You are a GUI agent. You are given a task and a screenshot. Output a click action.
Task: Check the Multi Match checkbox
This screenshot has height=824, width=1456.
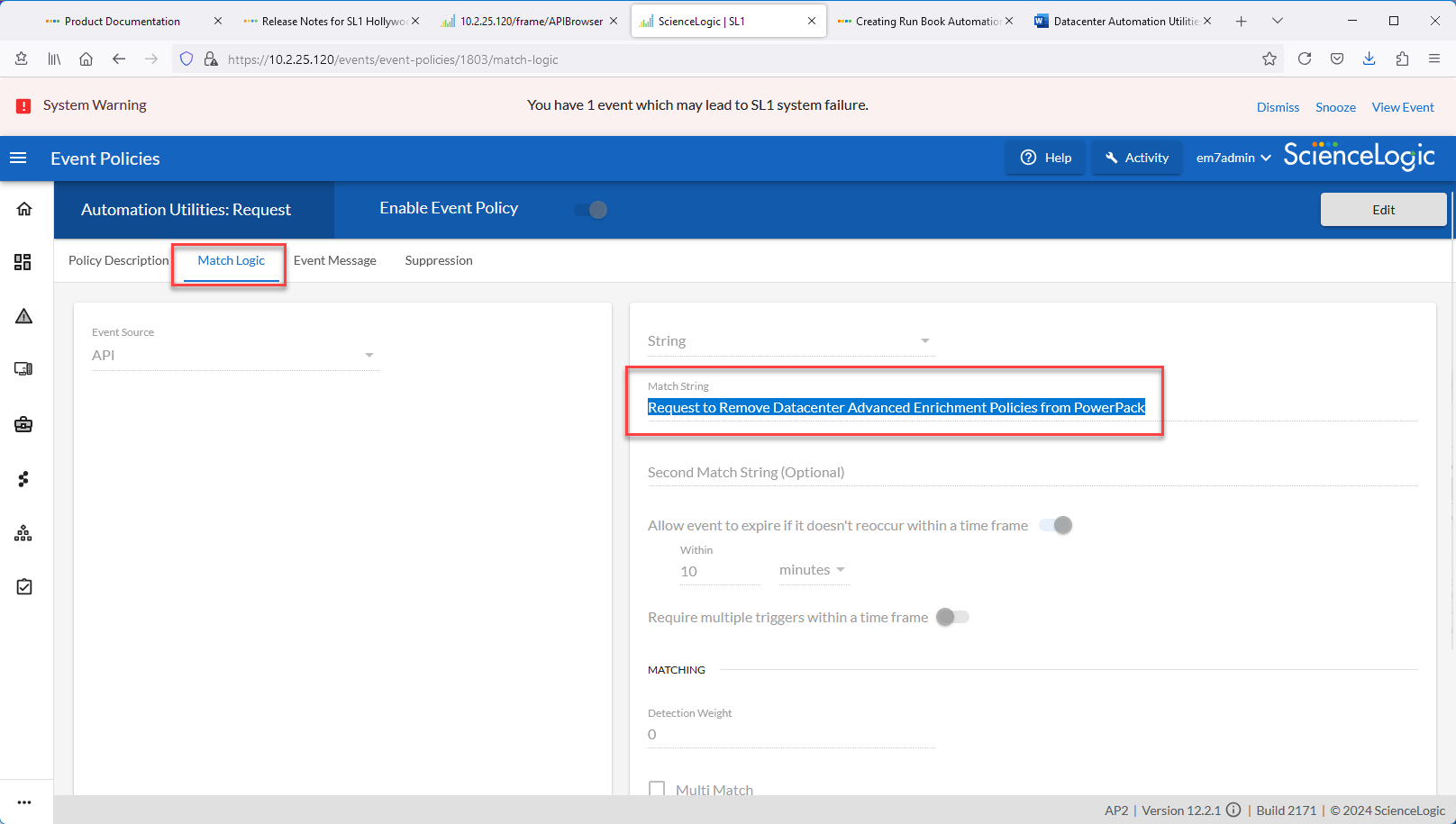(x=658, y=790)
